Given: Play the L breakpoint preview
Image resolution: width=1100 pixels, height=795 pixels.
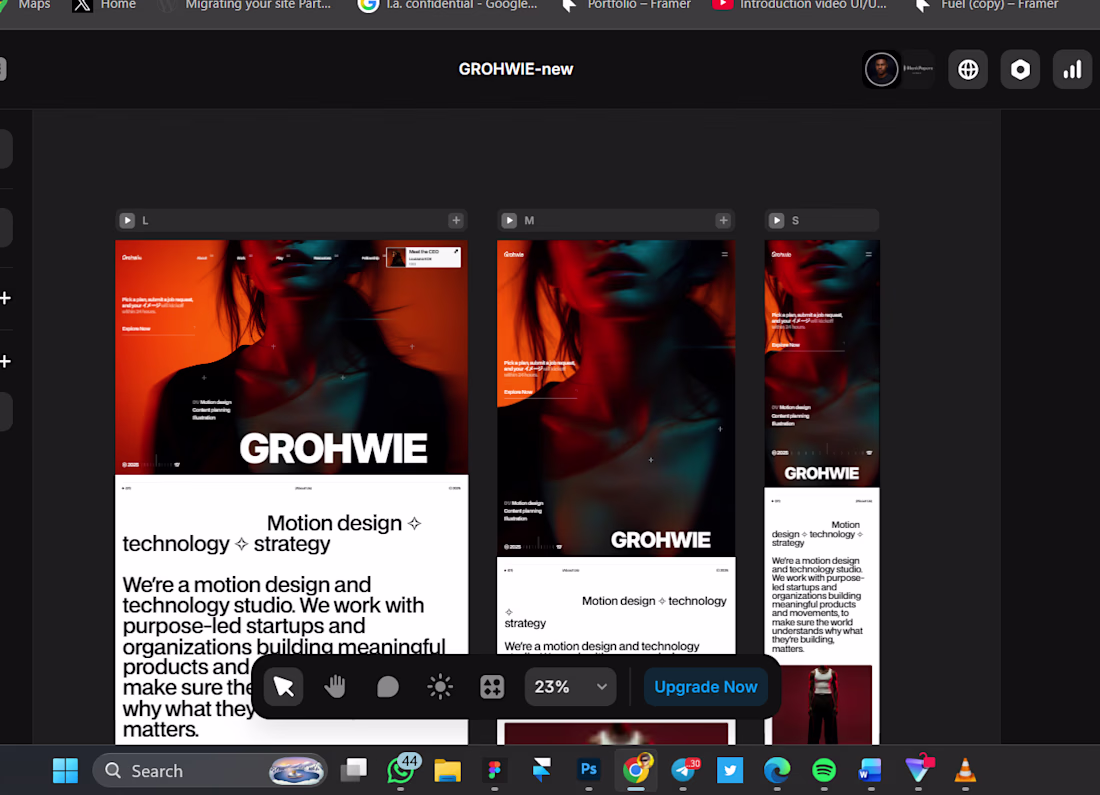Looking at the screenshot, I should click(127, 220).
